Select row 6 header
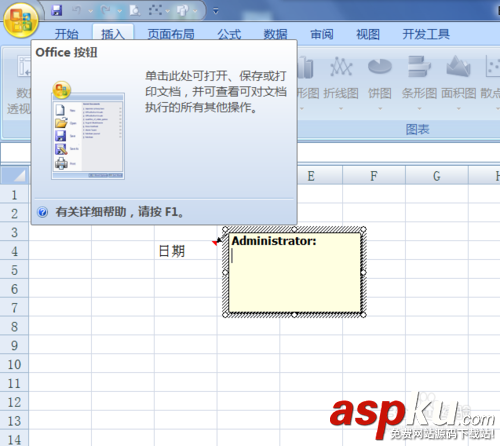500x446 pixels. (14, 288)
